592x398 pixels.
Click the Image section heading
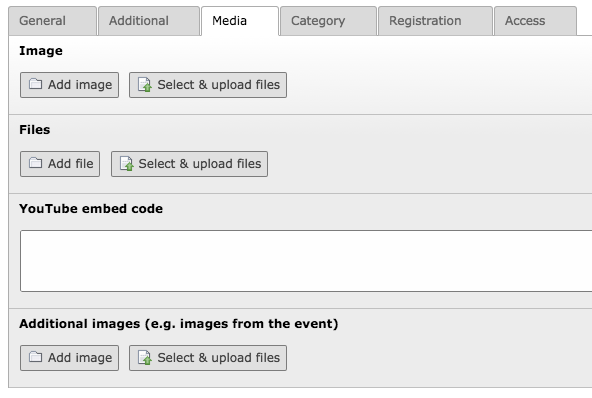(x=41, y=51)
